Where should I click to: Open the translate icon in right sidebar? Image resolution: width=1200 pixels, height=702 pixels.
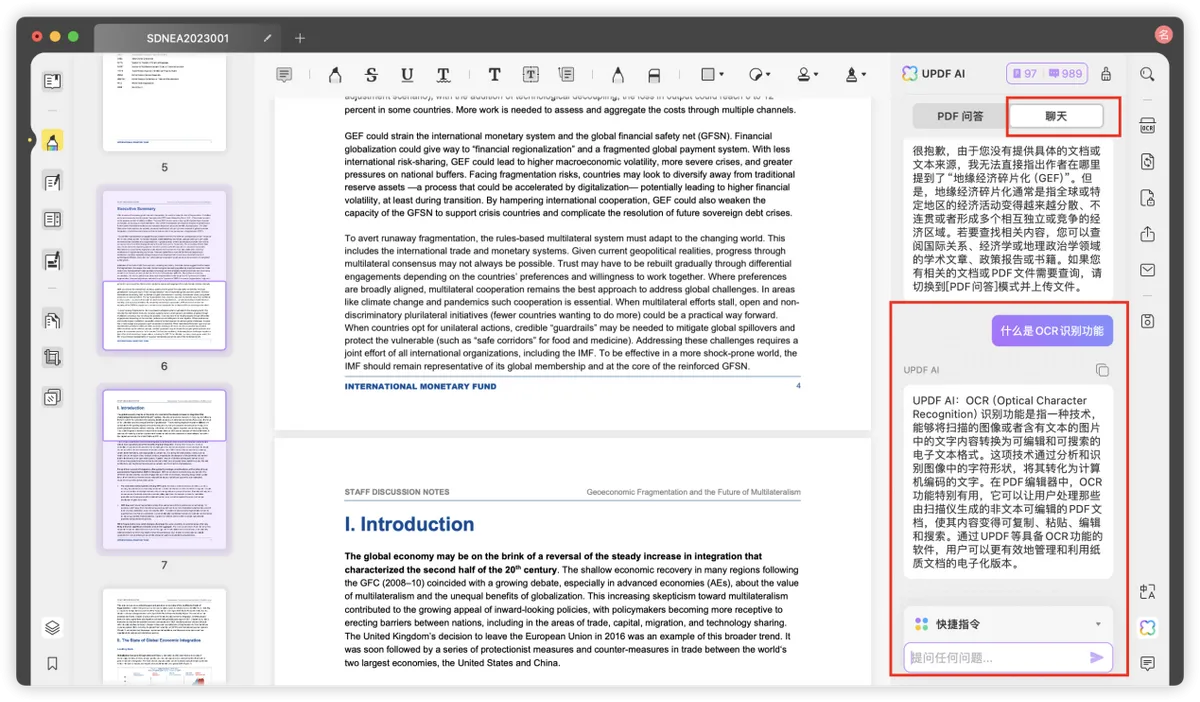tap(1147, 591)
